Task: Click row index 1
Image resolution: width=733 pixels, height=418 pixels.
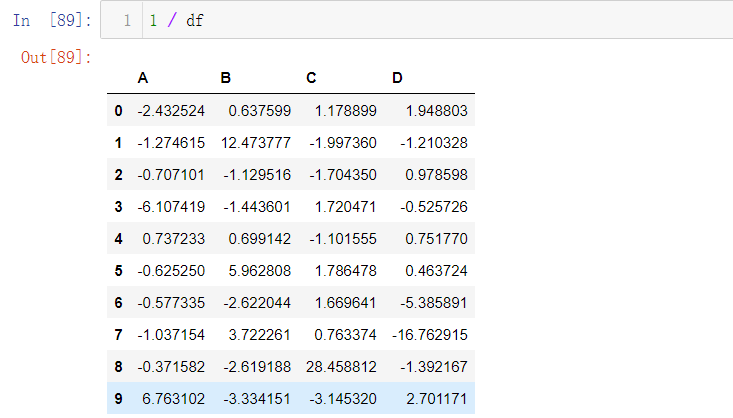Action: (x=118, y=143)
